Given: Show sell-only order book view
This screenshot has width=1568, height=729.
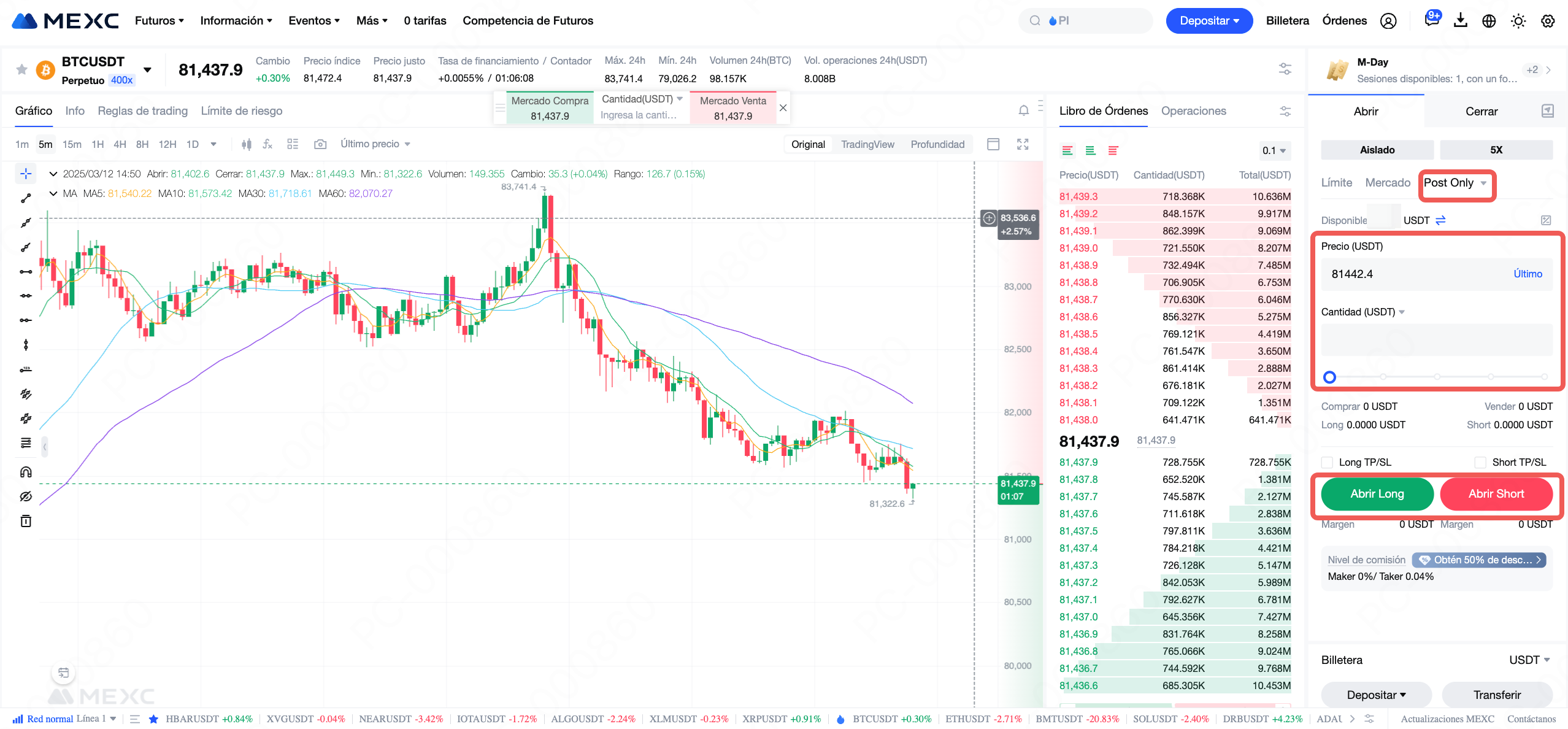Looking at the screenshot, I should (x=1113, y=150).
